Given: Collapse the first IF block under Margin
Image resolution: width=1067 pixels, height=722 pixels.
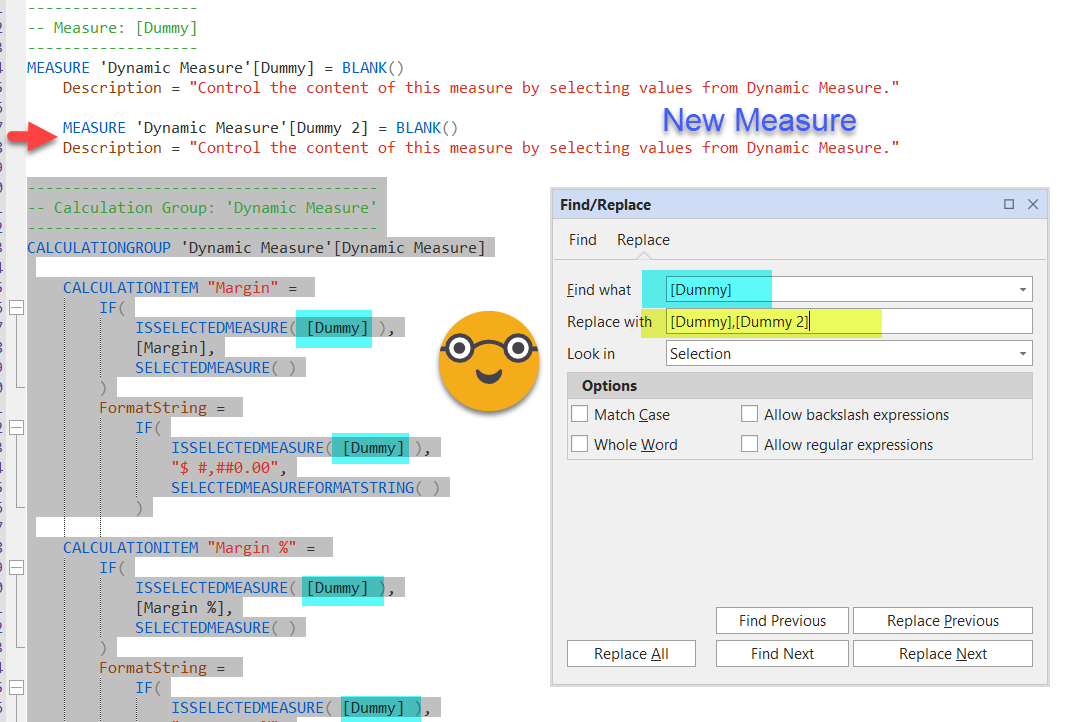Looking at the screenshot, I should tap(17, 308).
